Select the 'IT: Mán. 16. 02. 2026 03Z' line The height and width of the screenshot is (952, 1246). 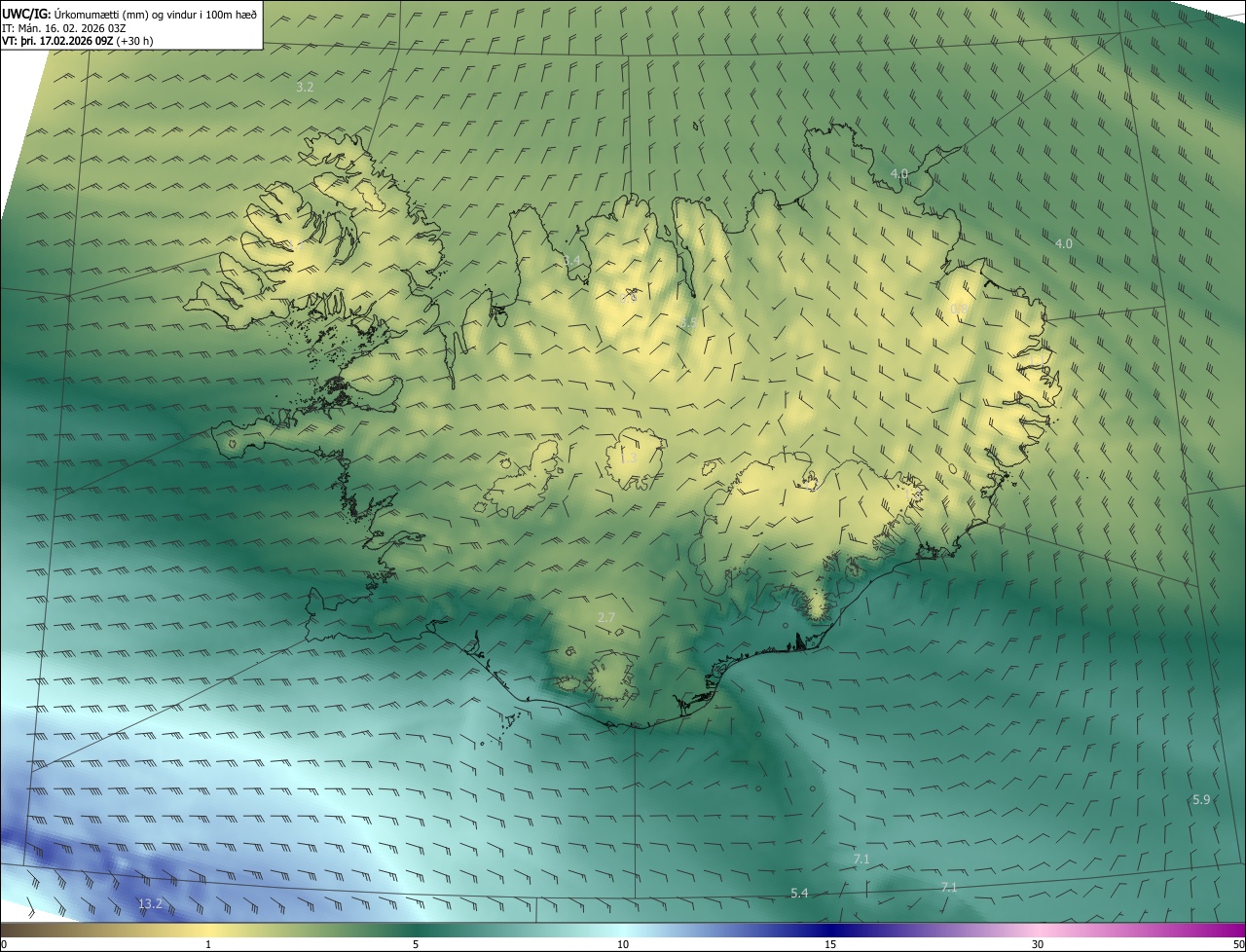point(65,28)
